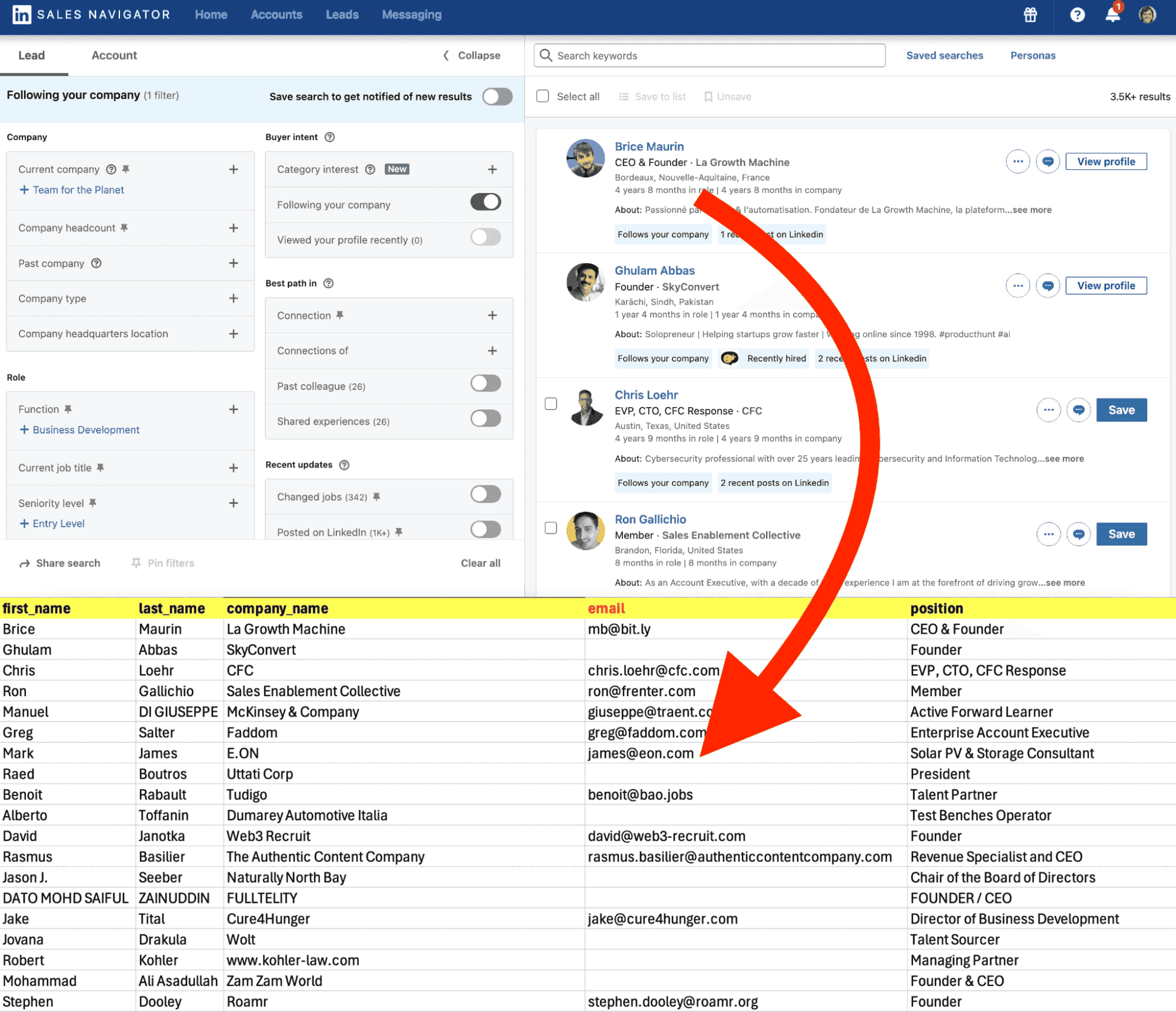Image resolution: width=1176 pixels, height=1012 pixels.
Task: Select the Account tab
Action: coord(112,55)
